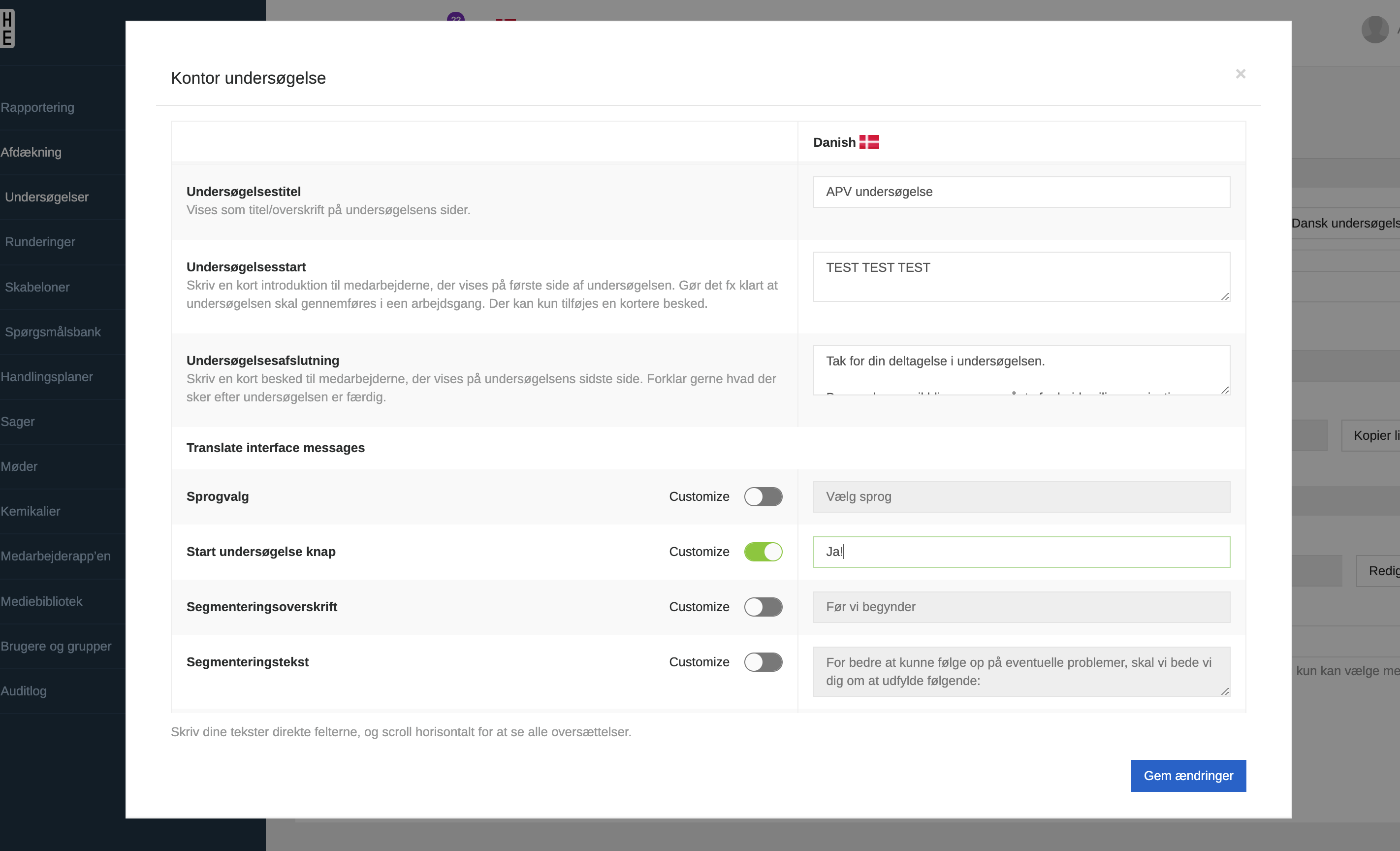The image size is (1400, 851).
Task: Click the user avatar in top right
Action: (x=1374, y=29)
